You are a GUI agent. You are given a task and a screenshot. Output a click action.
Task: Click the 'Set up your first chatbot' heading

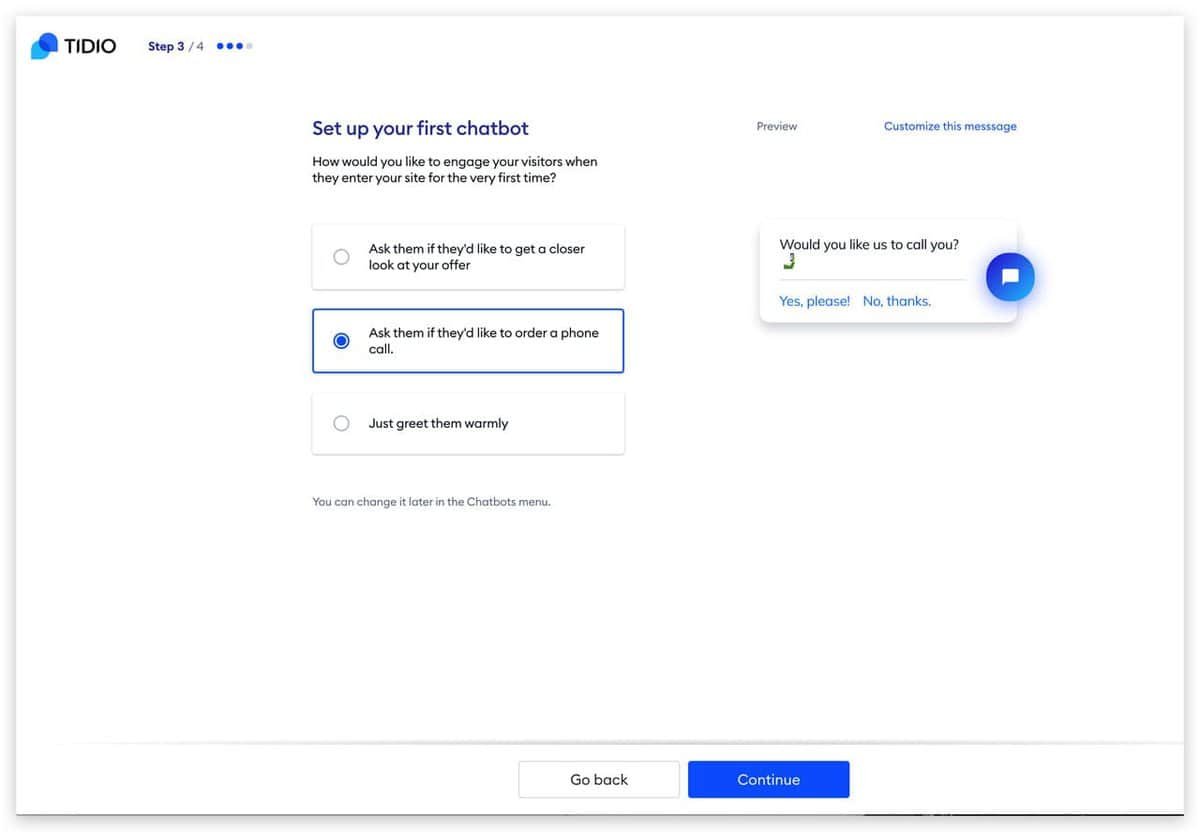coord(420,128)
